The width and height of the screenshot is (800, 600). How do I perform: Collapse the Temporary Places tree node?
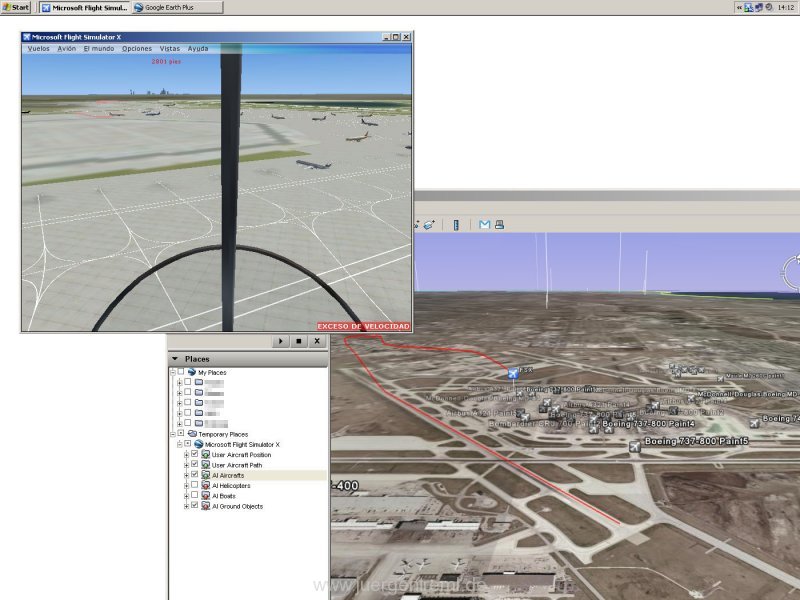(x=173, y=435)
